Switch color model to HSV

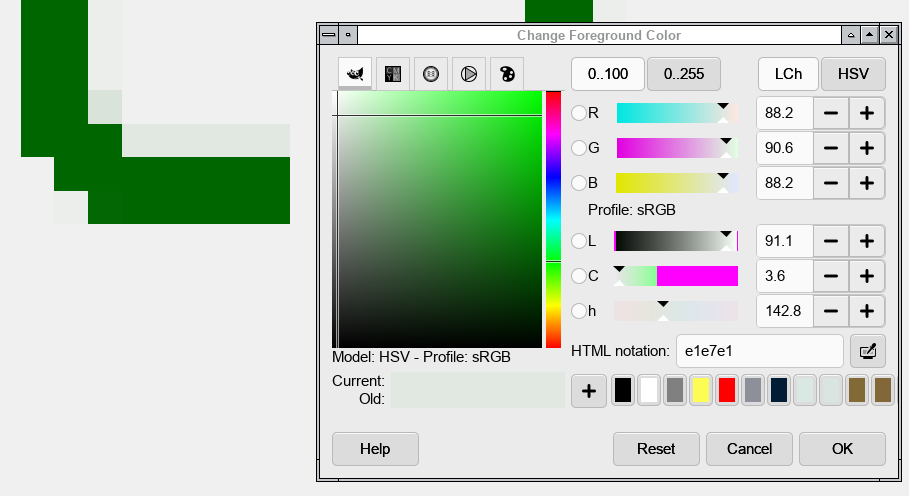[x=853, y=74]
